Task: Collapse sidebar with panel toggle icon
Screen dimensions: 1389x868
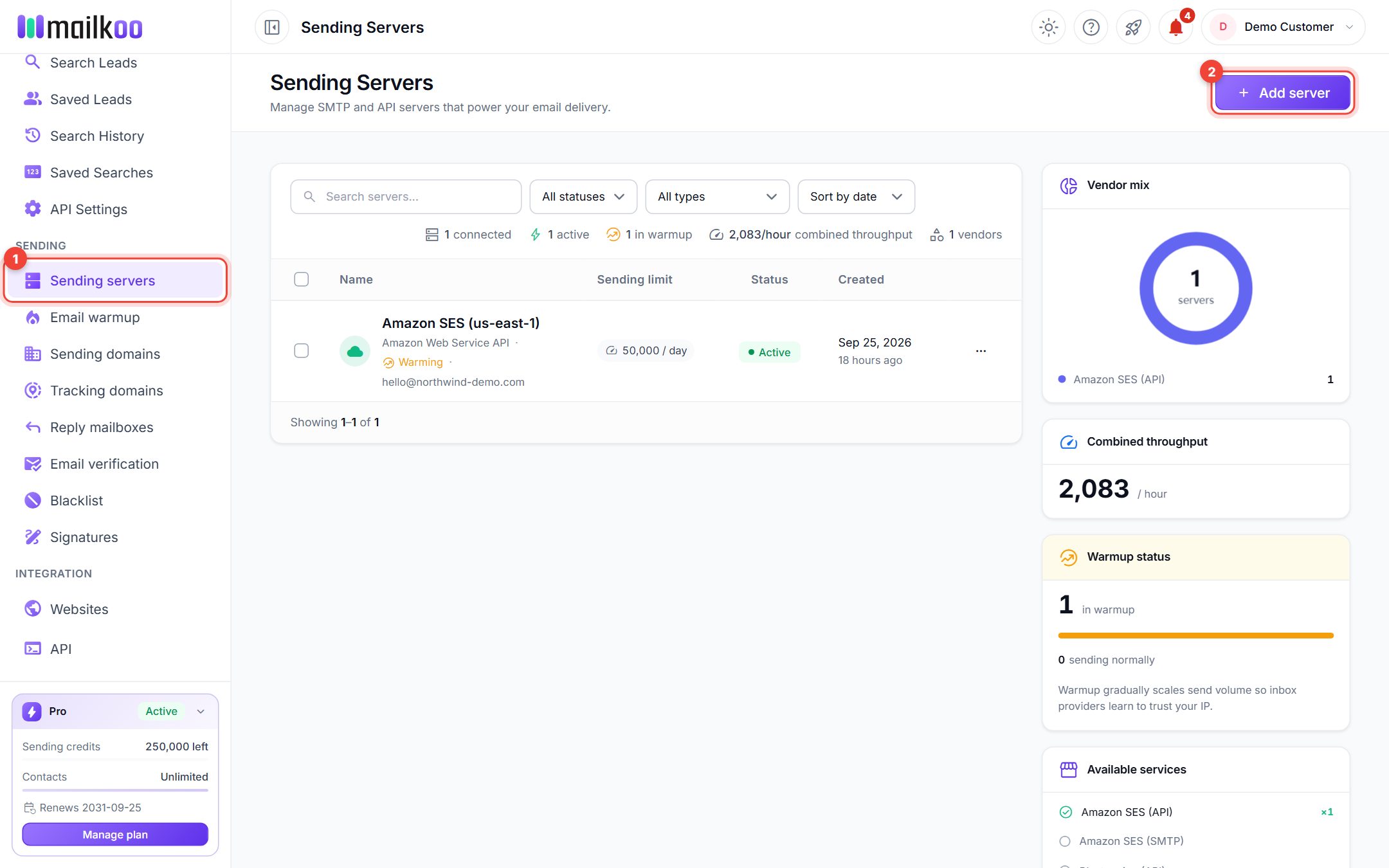Action: point(272,27)
